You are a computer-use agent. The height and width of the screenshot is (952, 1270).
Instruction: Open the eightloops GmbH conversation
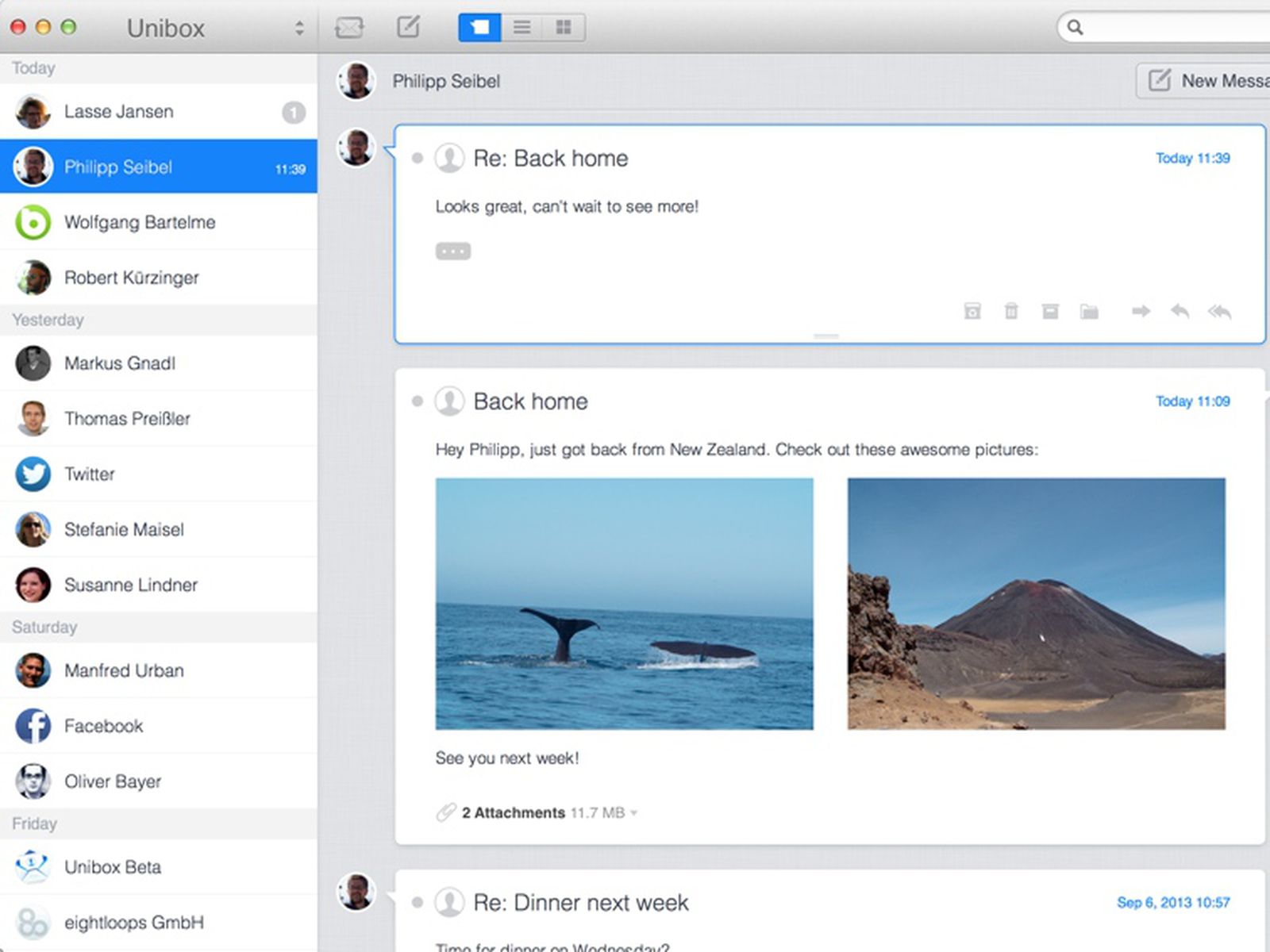pos(159,923)
